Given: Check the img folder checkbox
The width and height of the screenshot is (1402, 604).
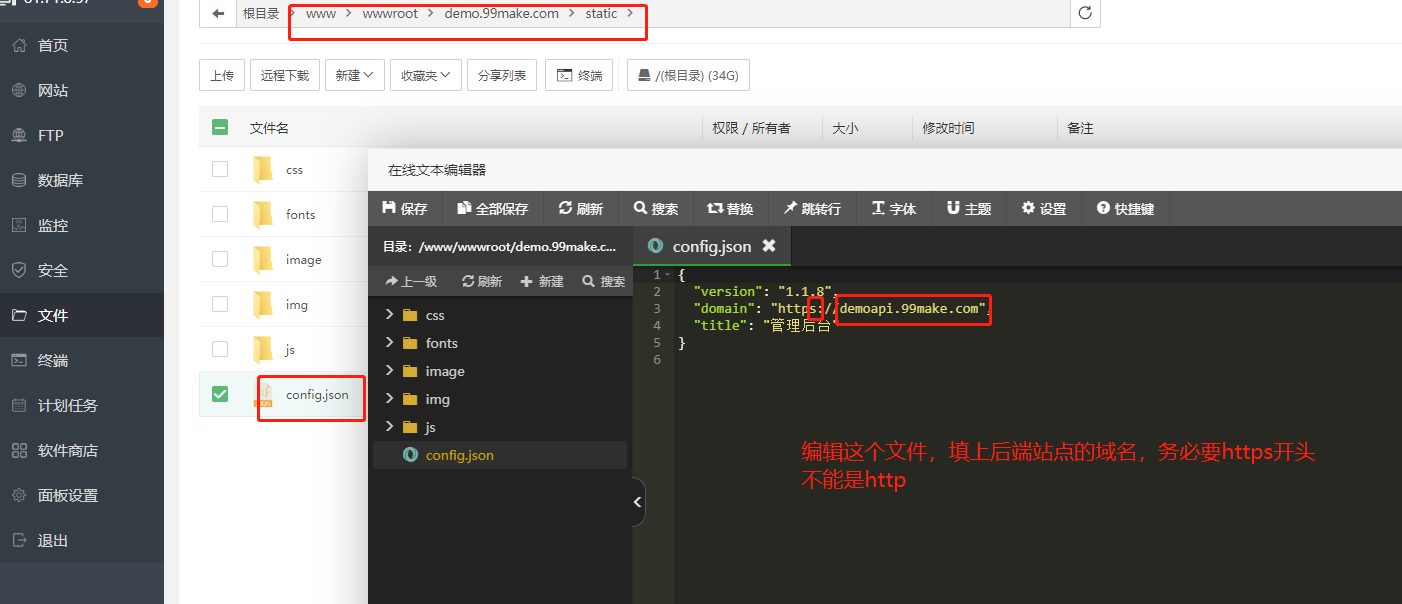Looking at the screenshot, I should (x=220, y=304).
